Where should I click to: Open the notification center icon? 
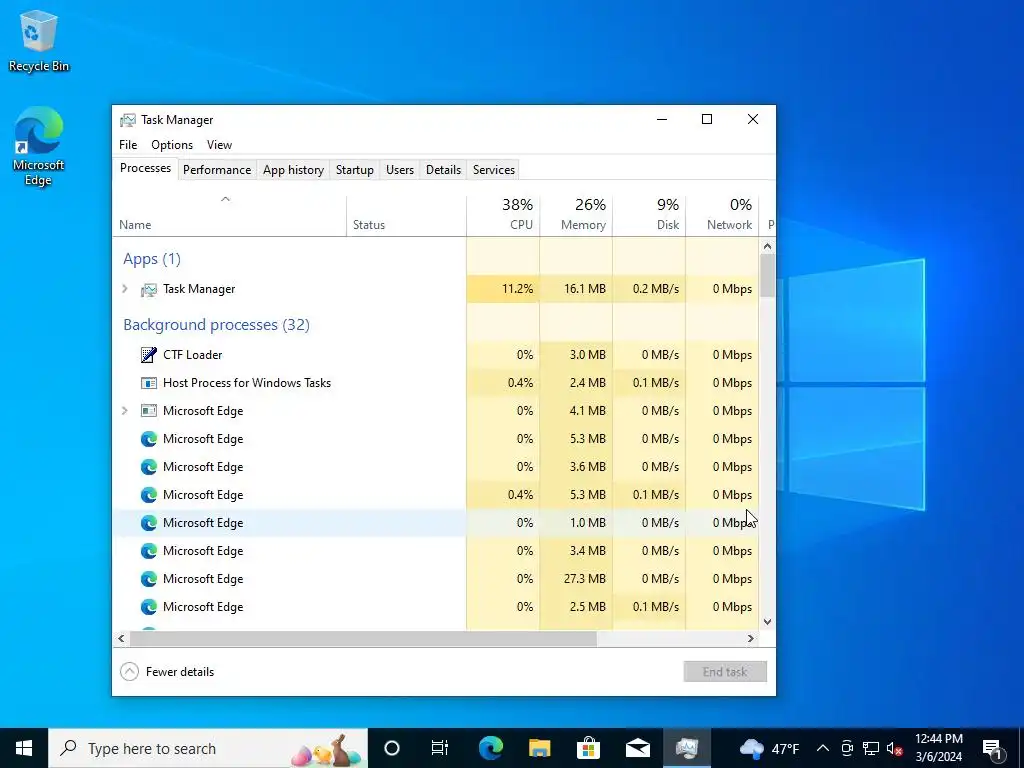[993, 748]
